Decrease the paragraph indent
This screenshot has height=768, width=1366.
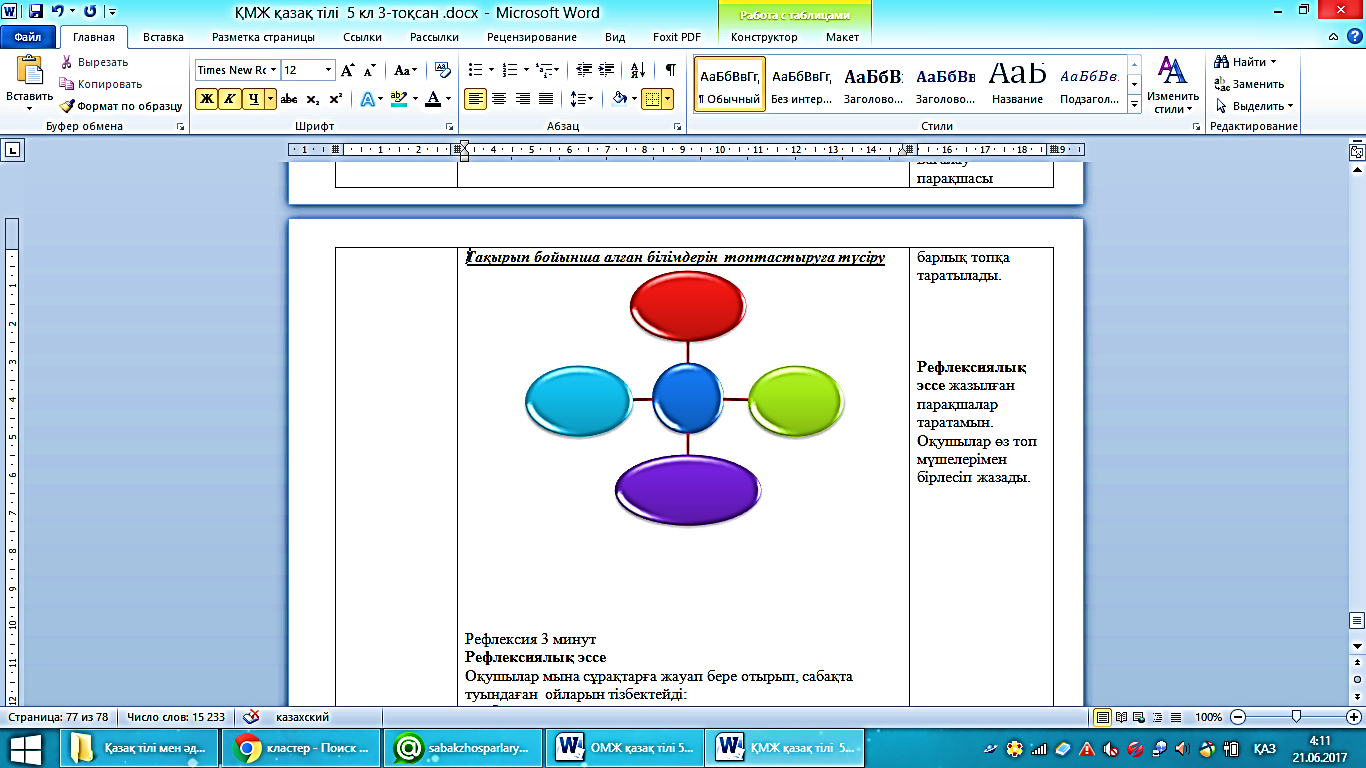(x=584, y=70)
